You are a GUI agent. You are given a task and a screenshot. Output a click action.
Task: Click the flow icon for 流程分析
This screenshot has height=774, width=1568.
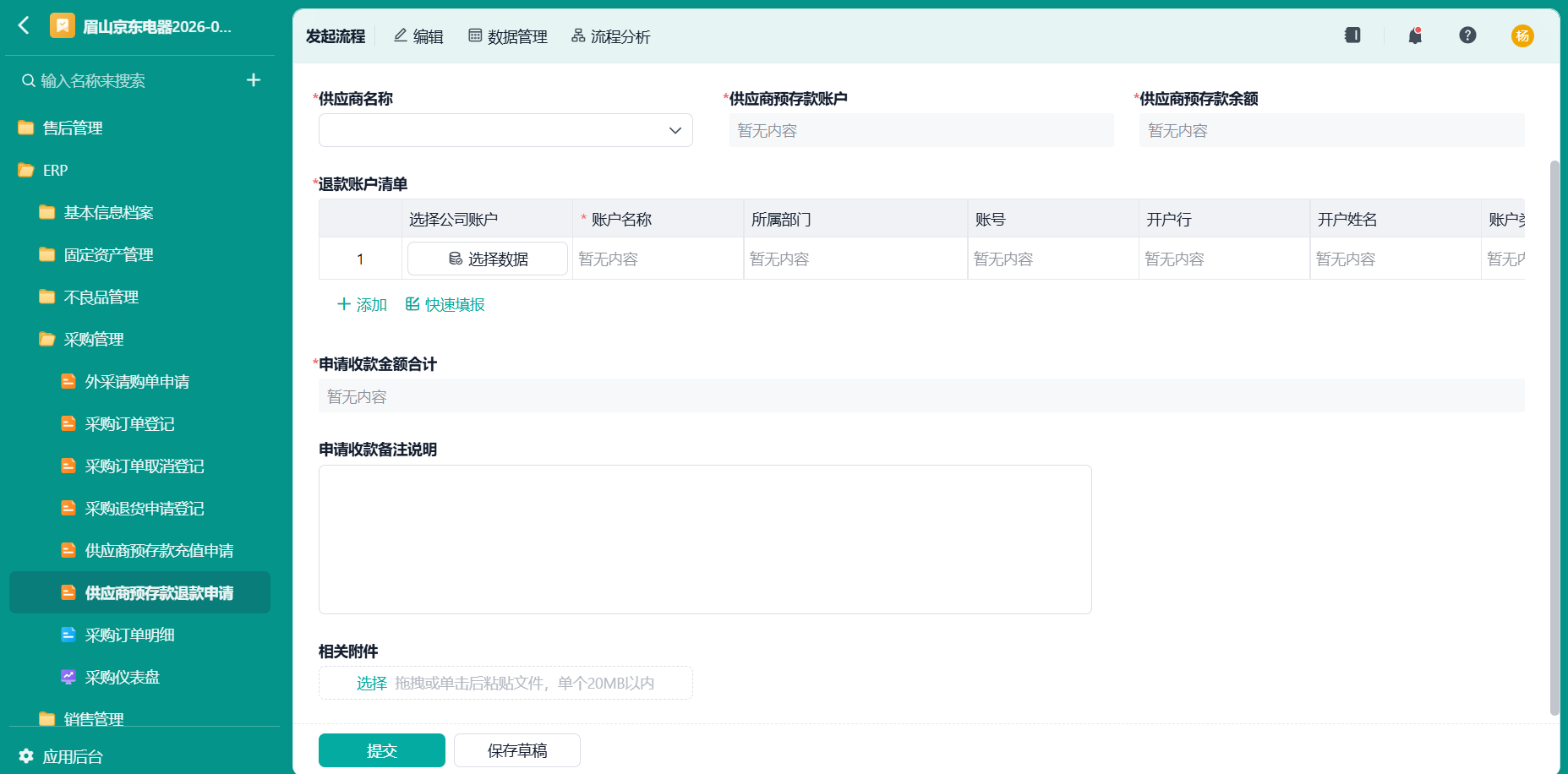pos(578,35)
